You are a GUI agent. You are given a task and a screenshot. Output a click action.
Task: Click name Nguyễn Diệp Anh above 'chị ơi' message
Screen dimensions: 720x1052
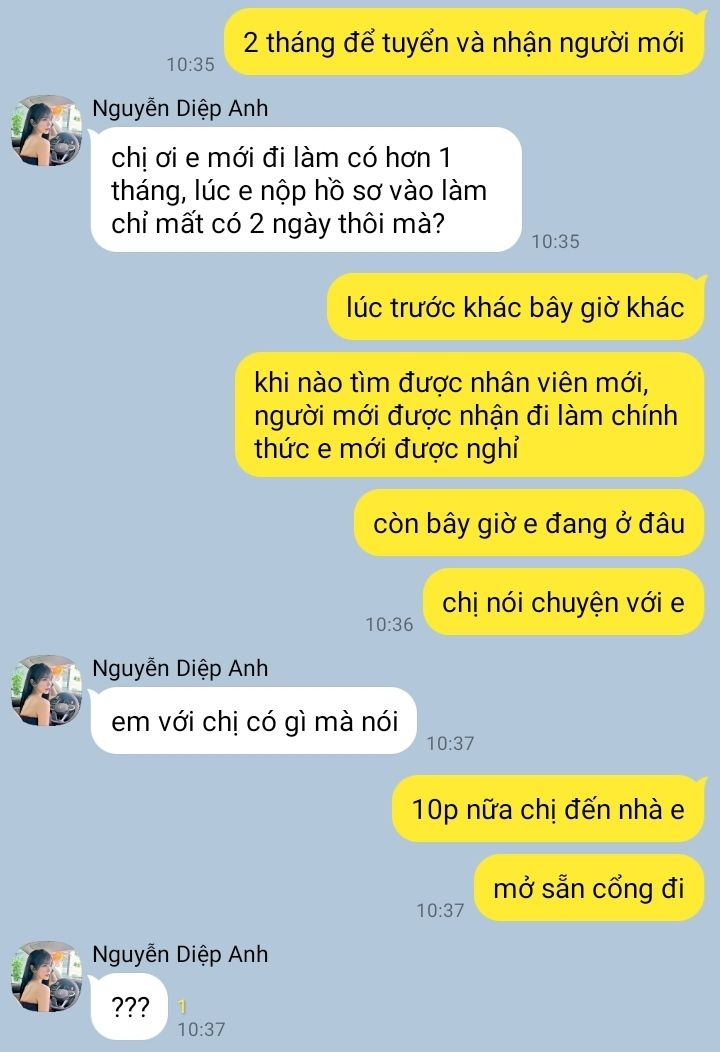coord(180,107)
